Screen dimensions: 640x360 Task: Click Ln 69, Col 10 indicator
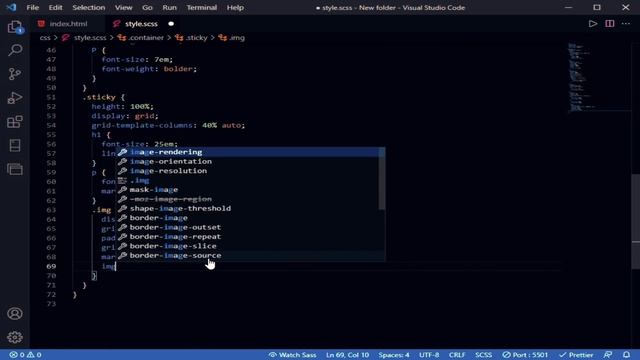point(347,355)
